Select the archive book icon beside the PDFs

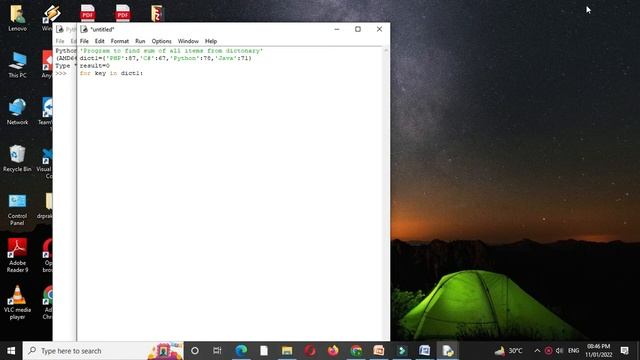click(157, 13)
